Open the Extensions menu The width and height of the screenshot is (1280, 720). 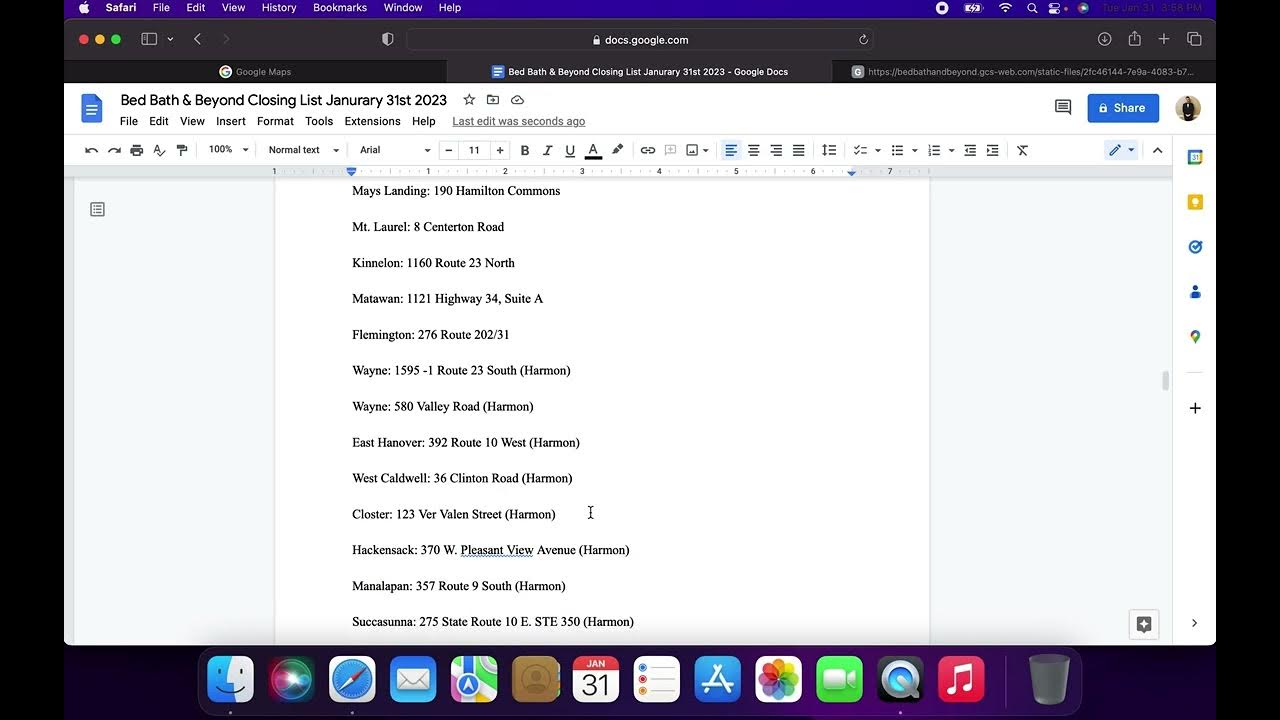pyautogui.click(x=372, y=121)
